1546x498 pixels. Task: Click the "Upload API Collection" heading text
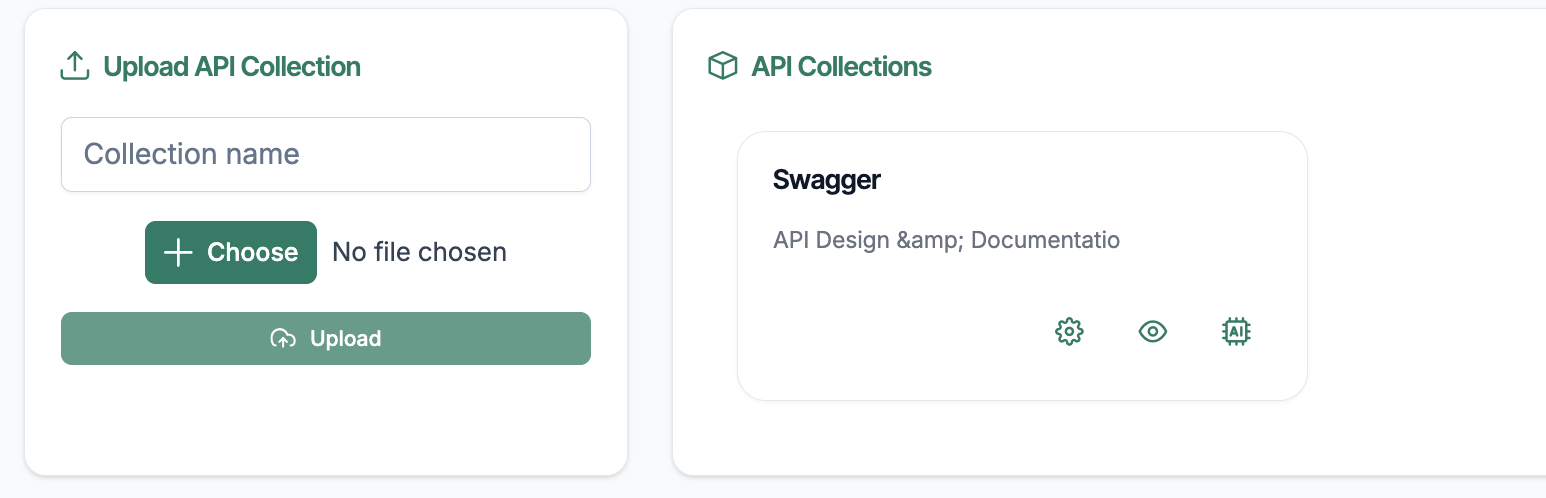[x=232, y=67]
